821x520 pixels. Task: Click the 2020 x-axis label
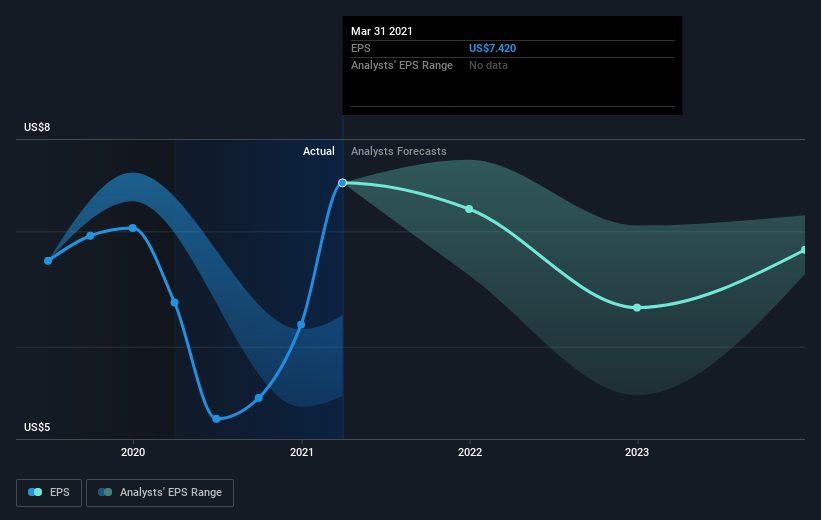133,452
